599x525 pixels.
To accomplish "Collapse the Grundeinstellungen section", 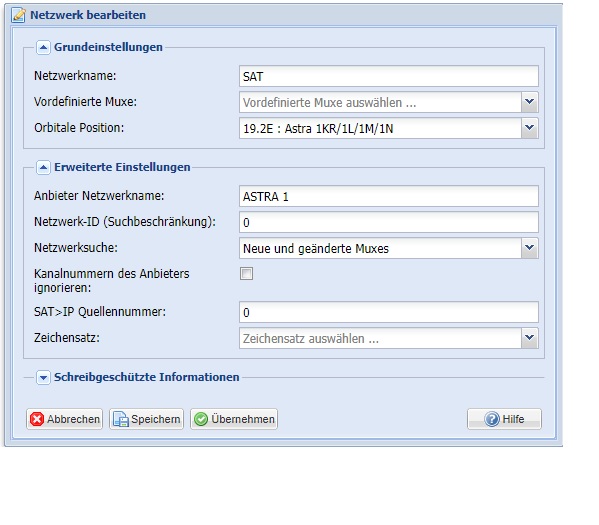I will click(x=43, y=48).
